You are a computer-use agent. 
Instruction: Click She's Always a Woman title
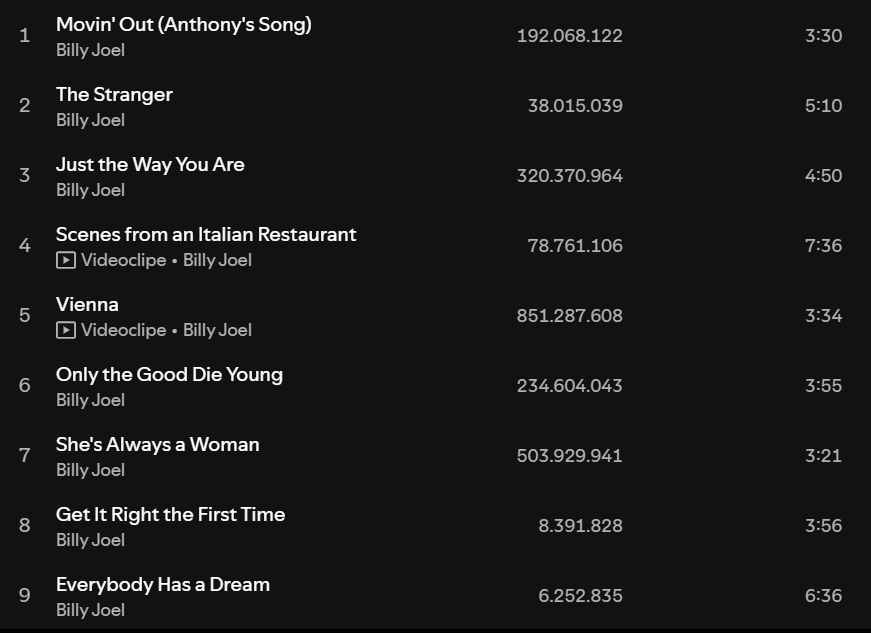(x=158, y=444)
